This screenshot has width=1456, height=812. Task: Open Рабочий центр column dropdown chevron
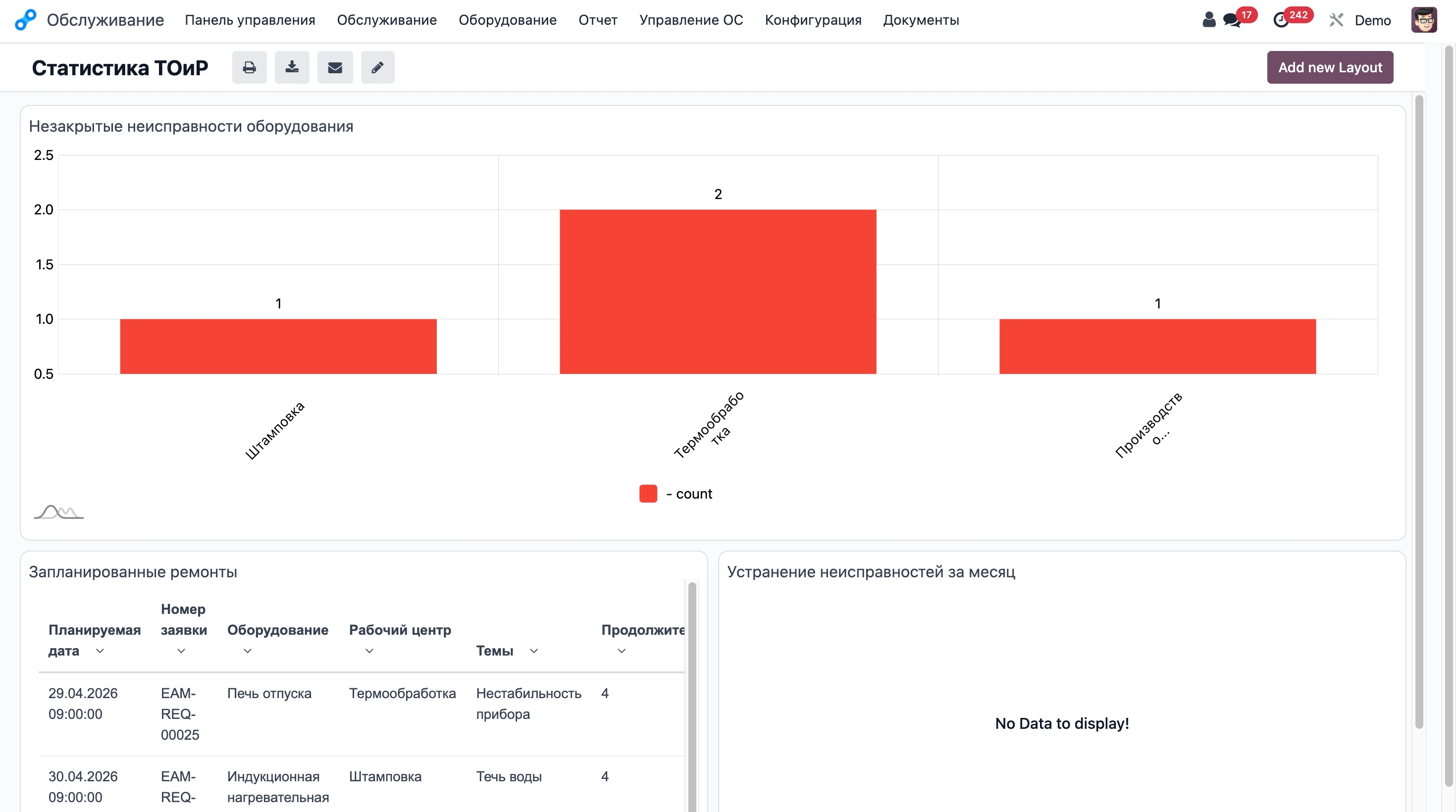[369, 651]
